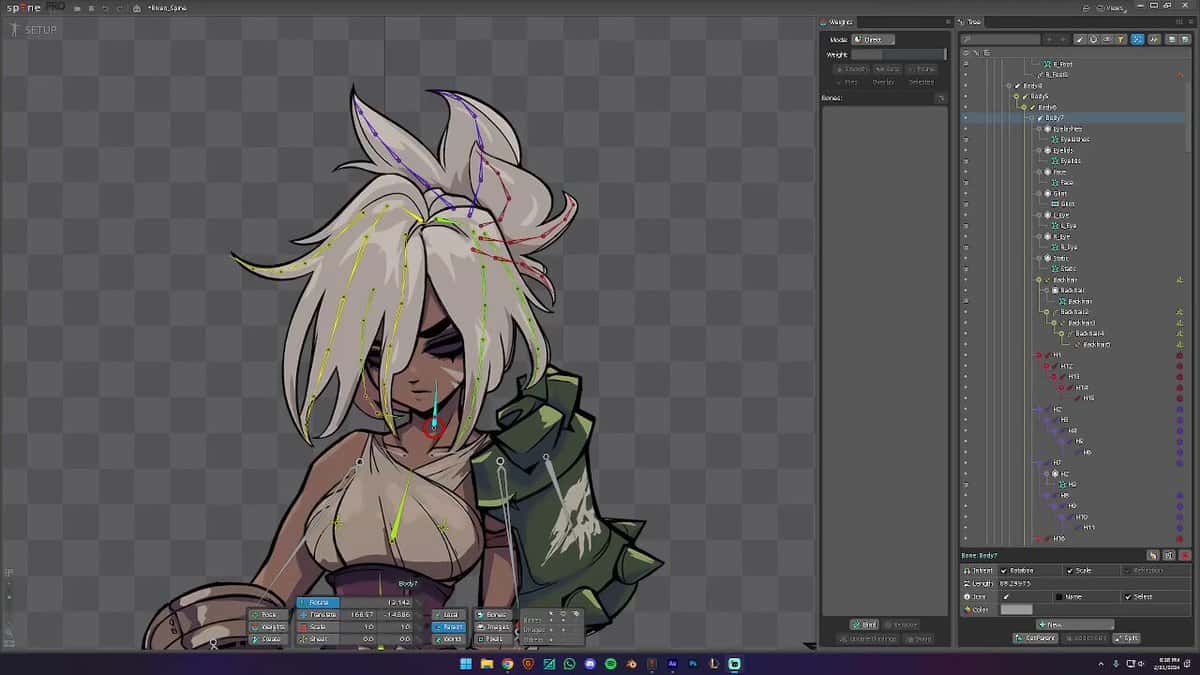Screen dimensions: 1200x675
Task: Activate the Weights tool
Action: 268,627
